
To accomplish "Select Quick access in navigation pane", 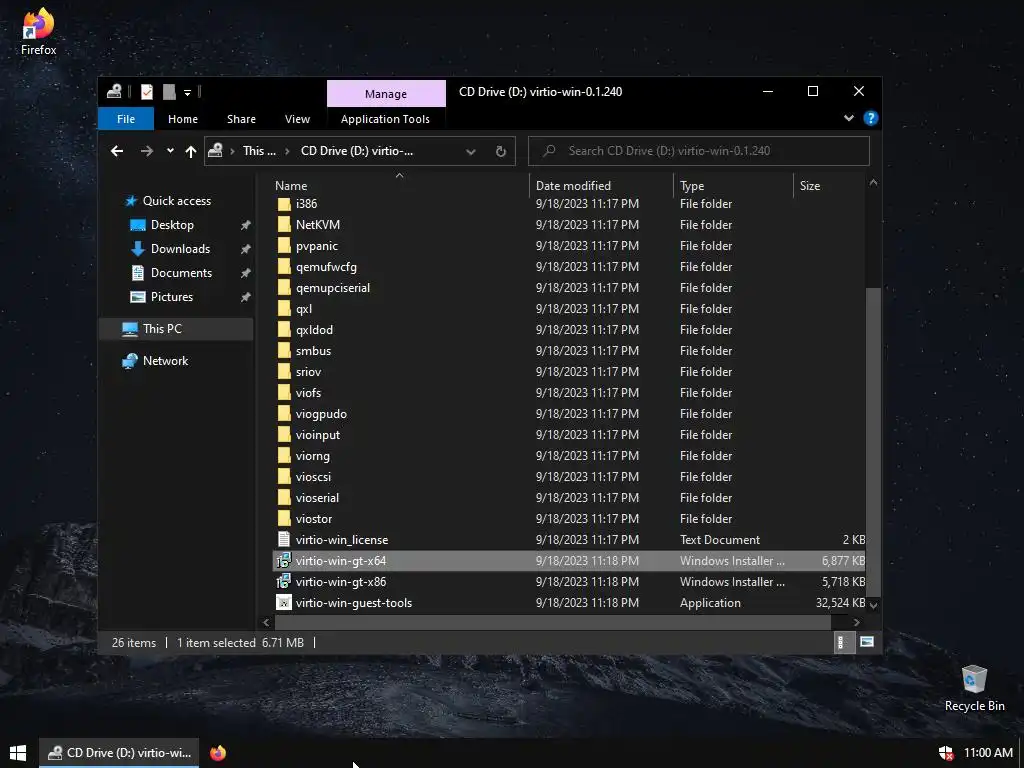I will click(177, 200).
